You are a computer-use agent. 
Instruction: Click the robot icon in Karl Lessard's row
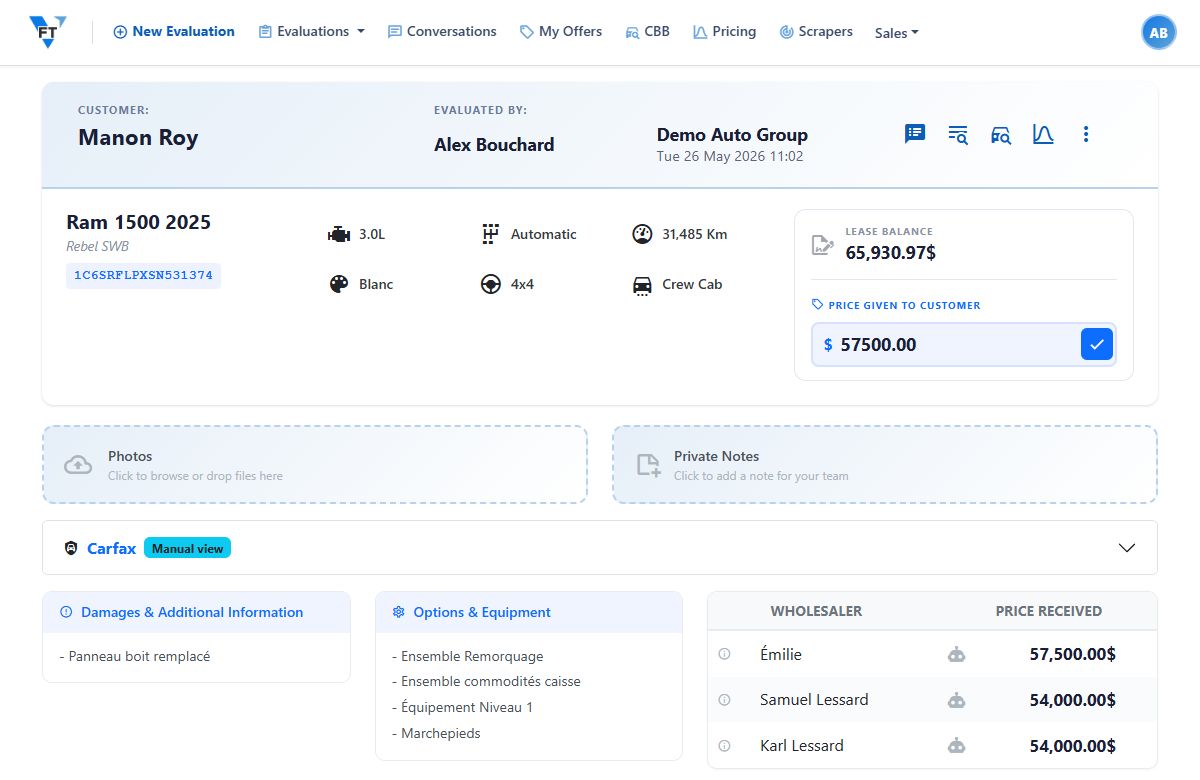(x=957, y=746)
